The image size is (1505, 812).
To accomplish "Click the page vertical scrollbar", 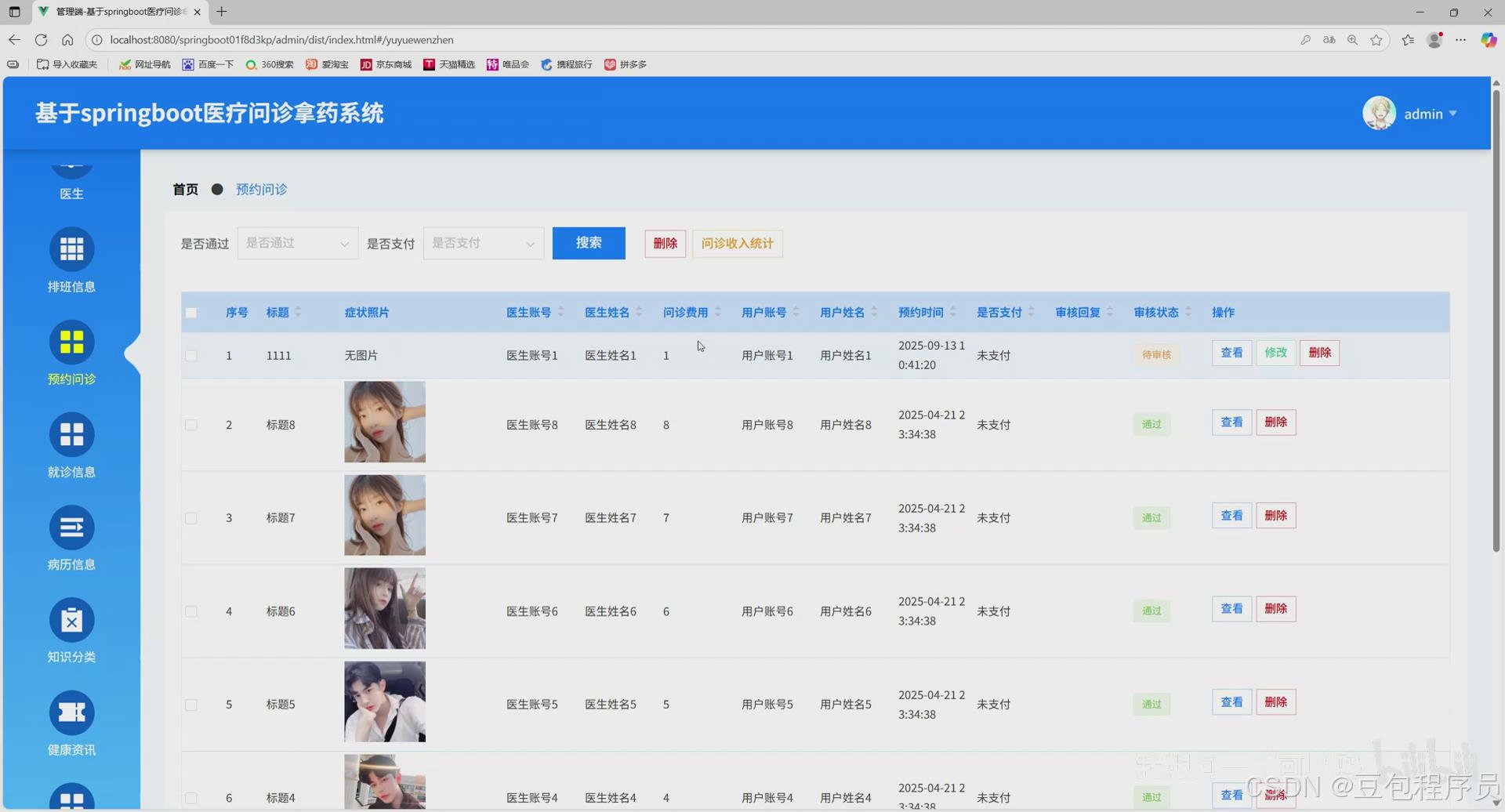I will pyautogui.click(x=1496, y=320).
